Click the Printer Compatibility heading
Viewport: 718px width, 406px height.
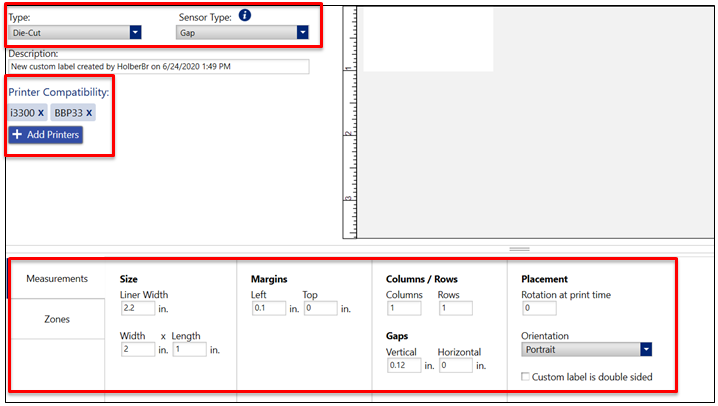pos(59,92)
